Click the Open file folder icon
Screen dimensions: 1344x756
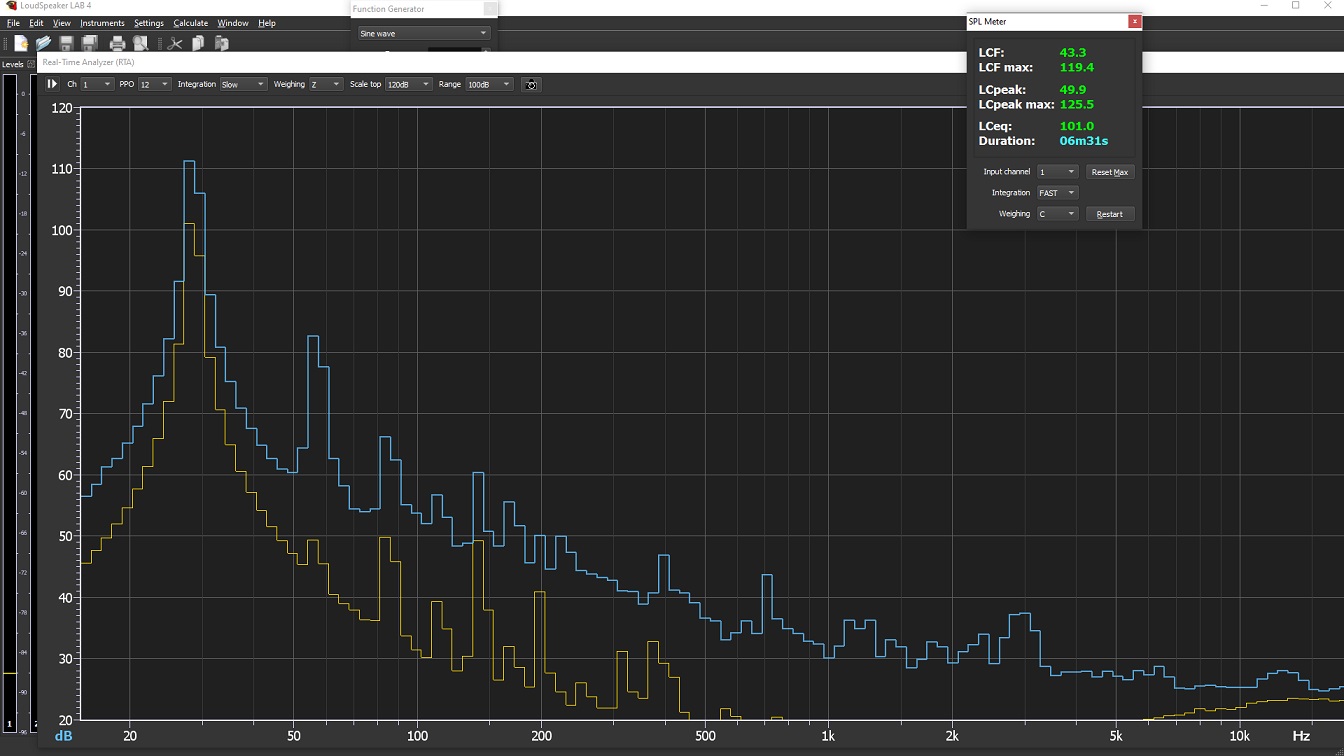click(x=43, y=44)
